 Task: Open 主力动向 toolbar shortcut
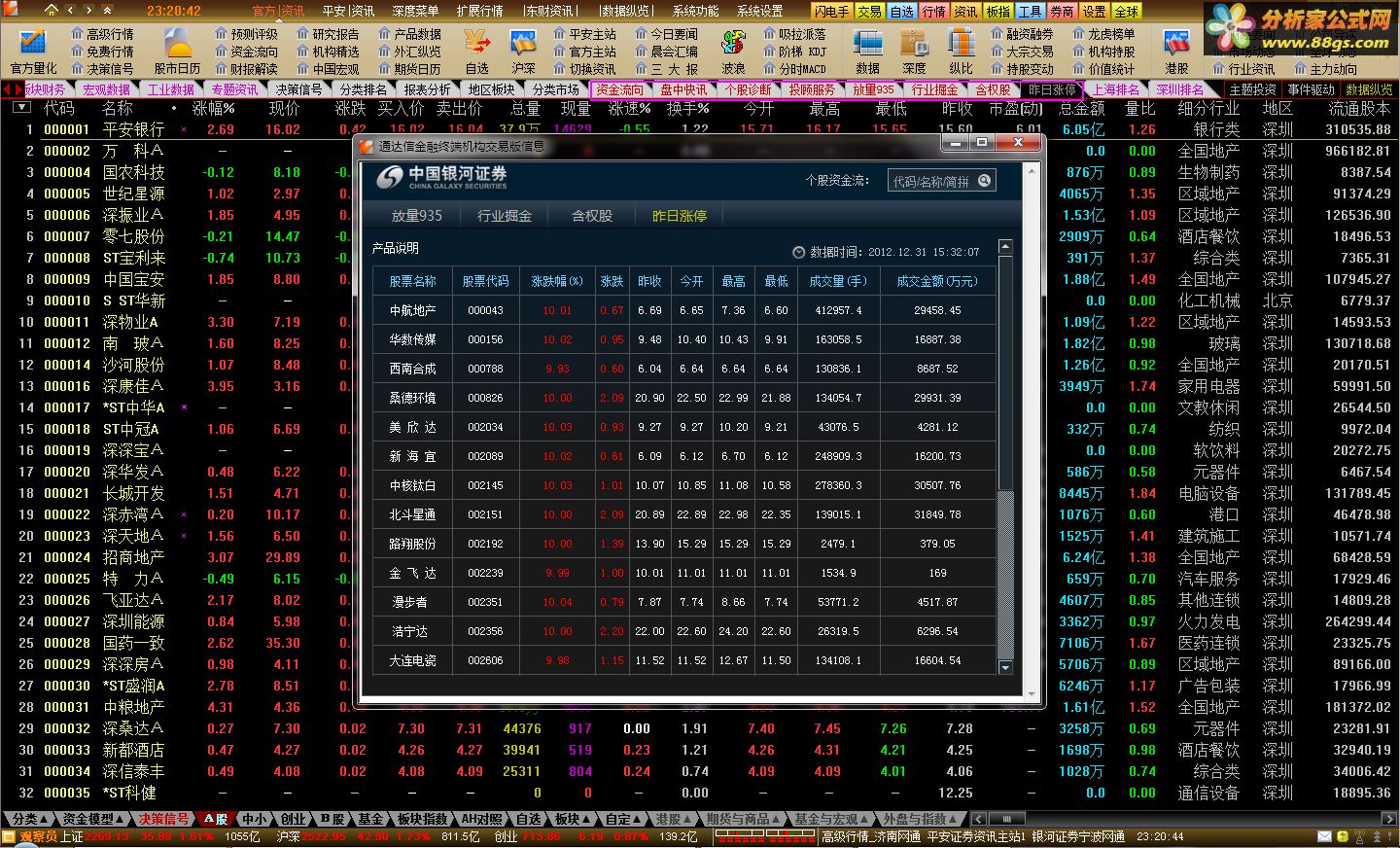[x=1325, y=69]
